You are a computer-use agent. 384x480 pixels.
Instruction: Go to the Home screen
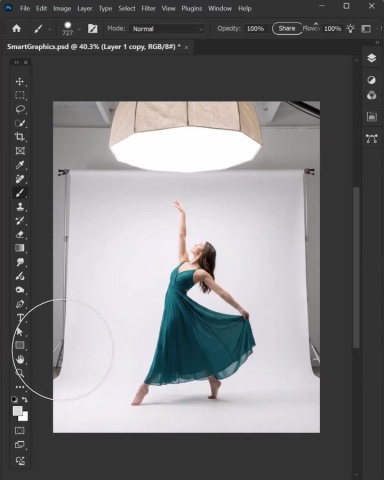coord(16,29)
